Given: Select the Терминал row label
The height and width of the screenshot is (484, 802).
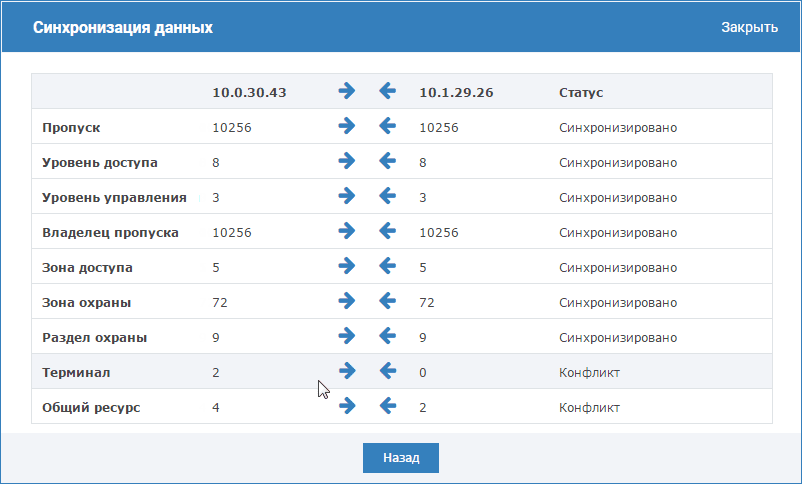Looking at the screenshot, I should click(x=76, y=372).
